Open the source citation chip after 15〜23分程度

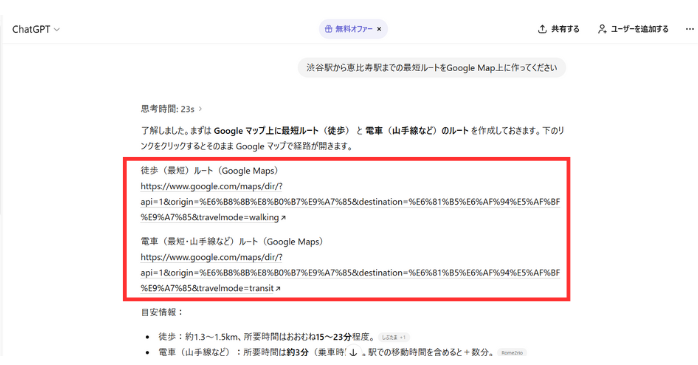pos(394,337)
